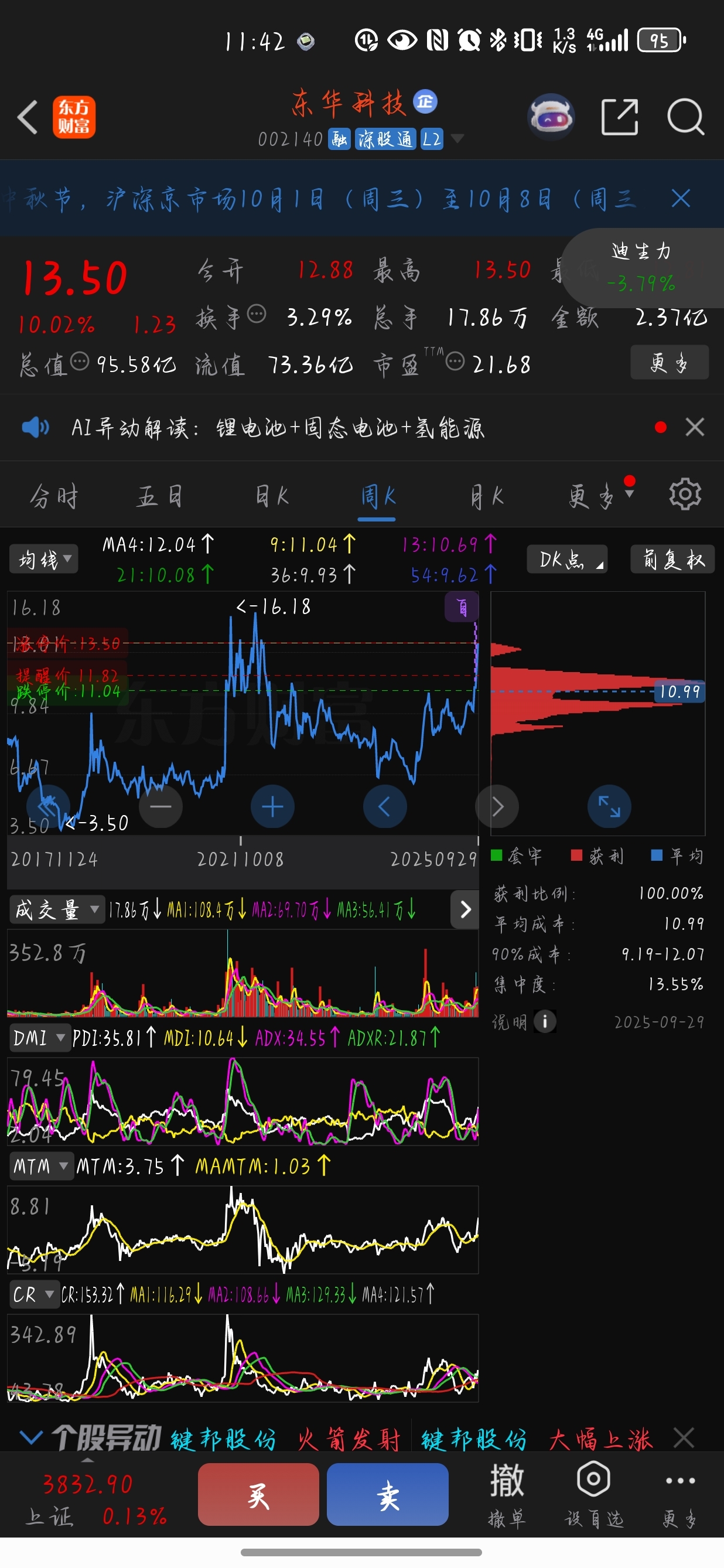Image resolution: width=724 pixels, height=1568 pixels.
Task: Open the 东方财富 logo home
Action: pos(74,117)
